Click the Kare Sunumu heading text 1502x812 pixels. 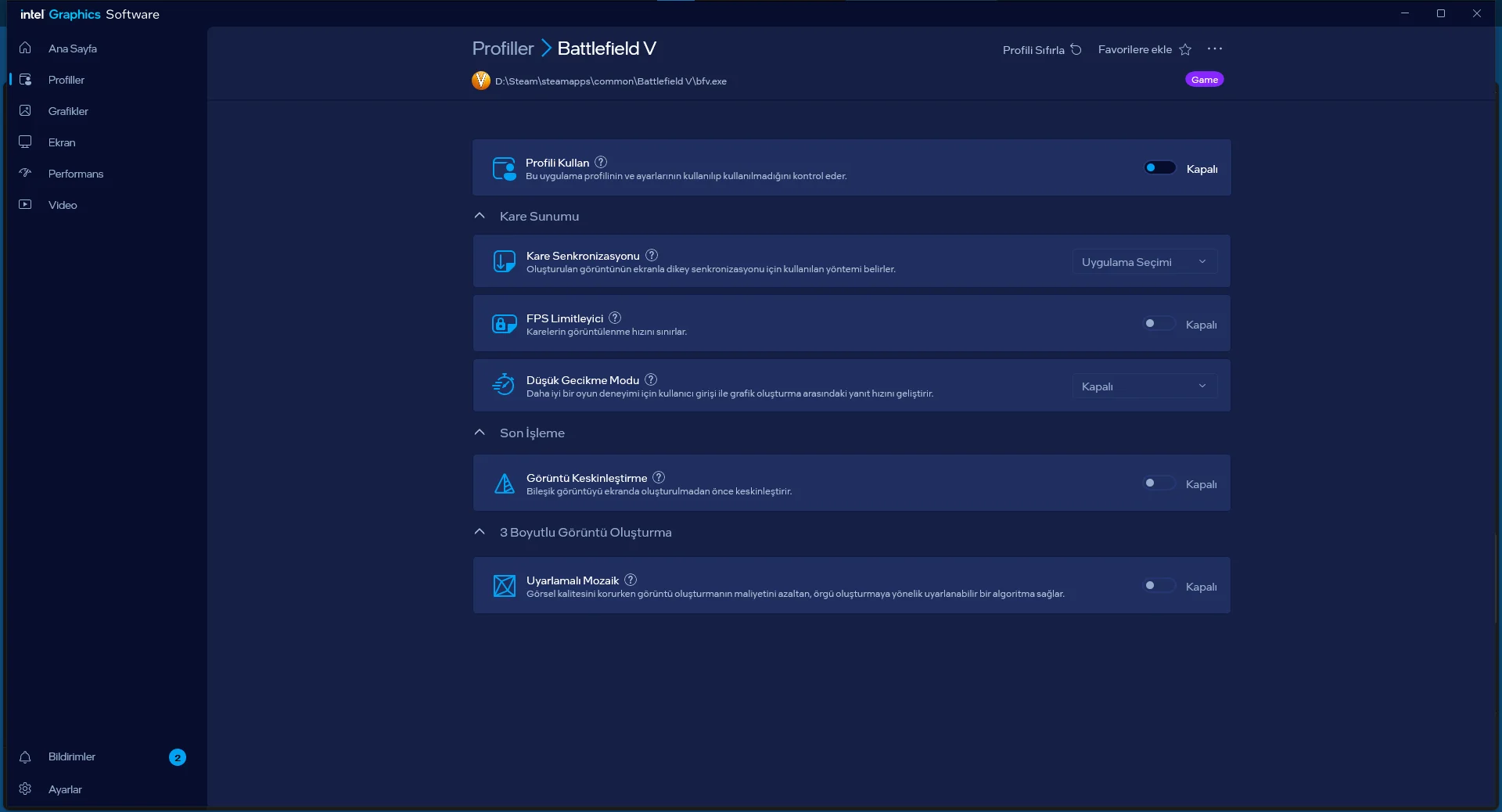coord(540,216)
